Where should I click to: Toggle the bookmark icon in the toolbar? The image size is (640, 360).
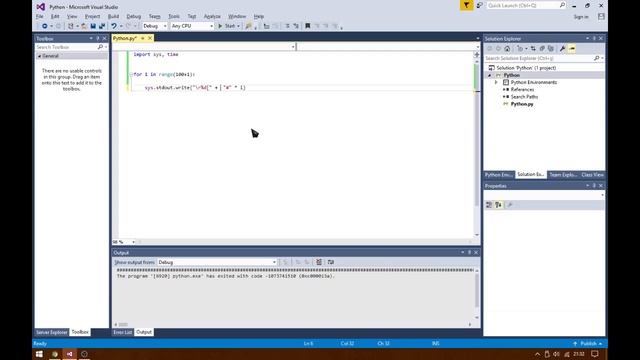[308, 26]
